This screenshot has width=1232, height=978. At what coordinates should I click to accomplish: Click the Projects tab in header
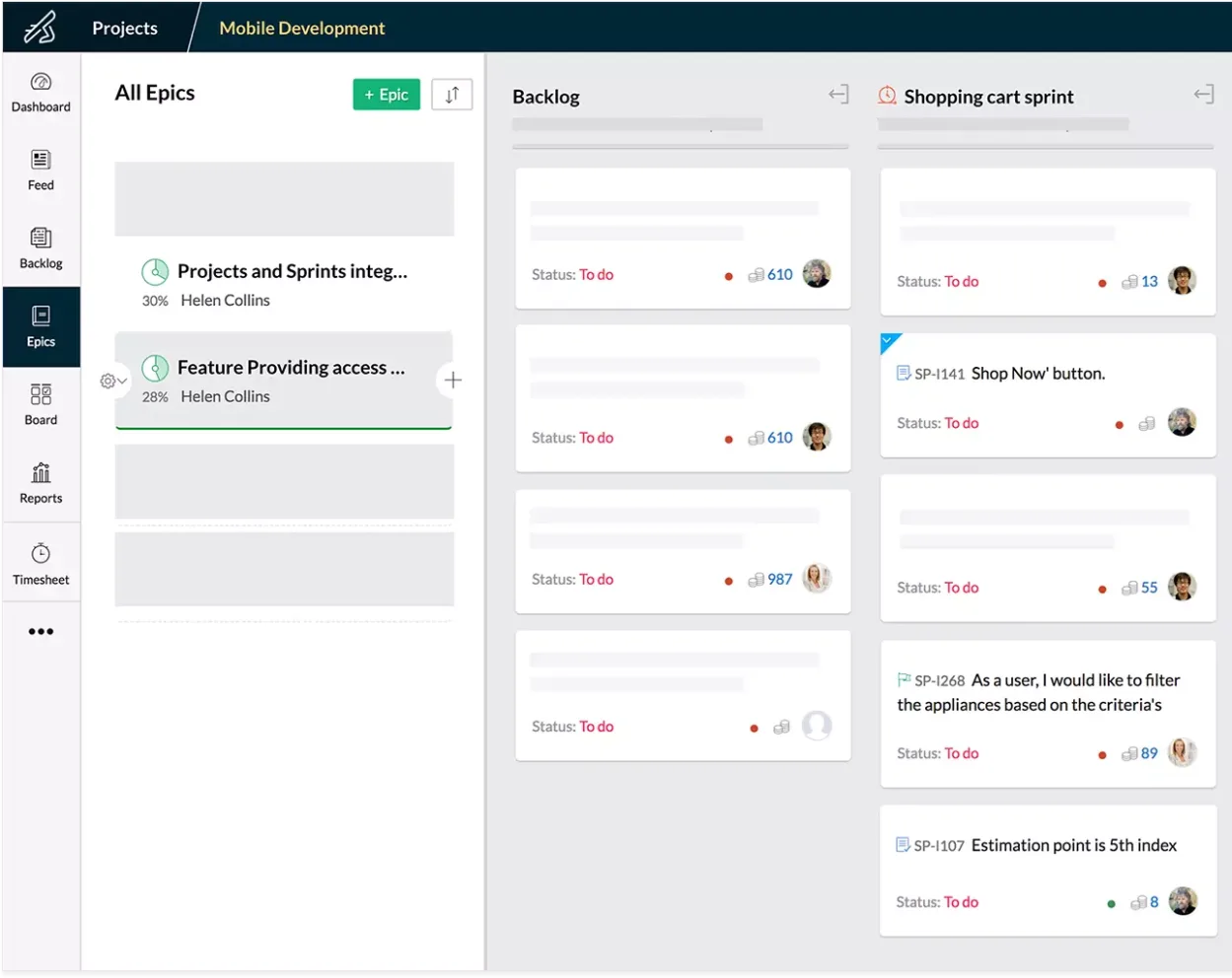click(x=124, y=28)
